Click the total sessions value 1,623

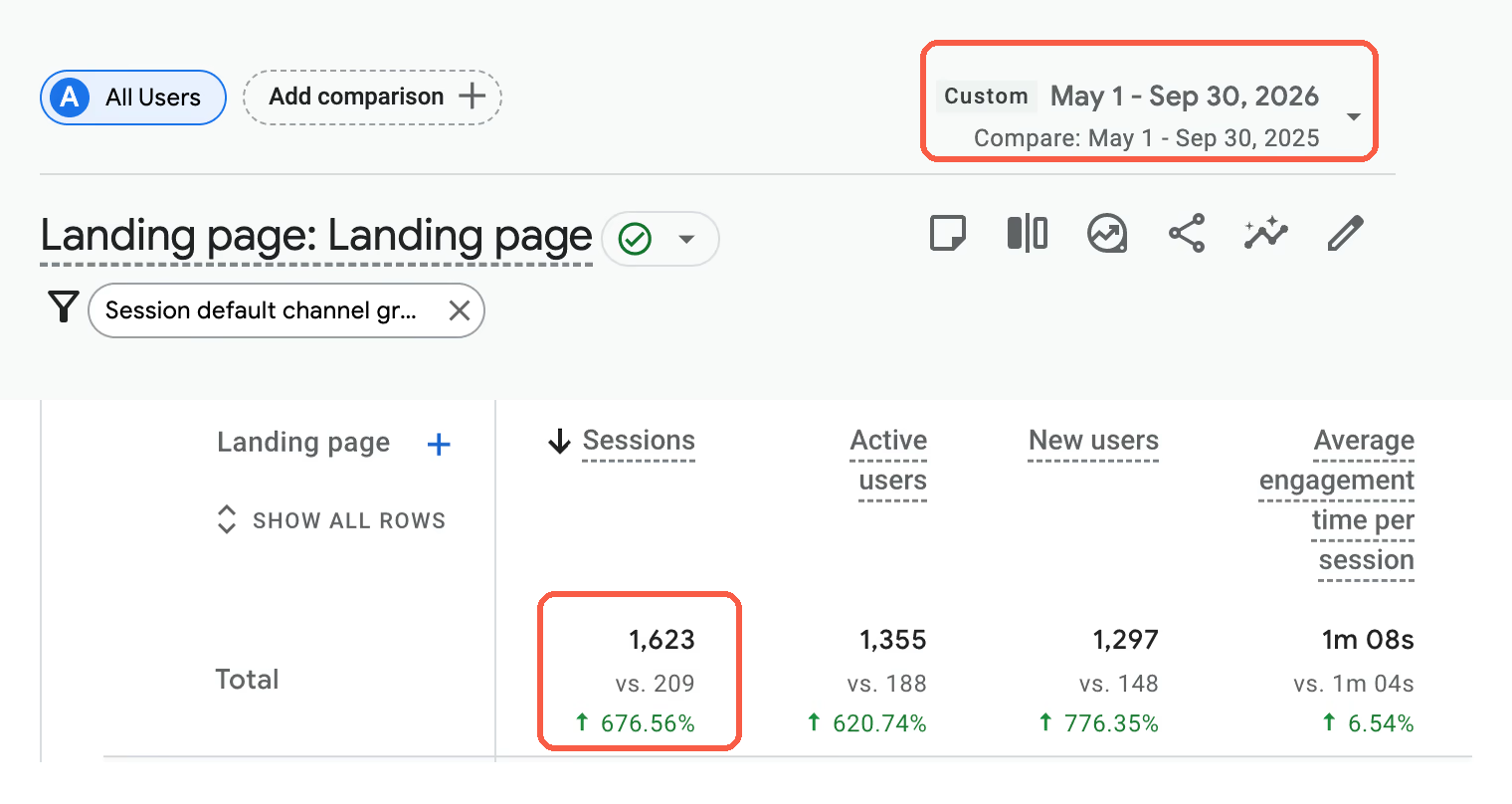(661, 640)
